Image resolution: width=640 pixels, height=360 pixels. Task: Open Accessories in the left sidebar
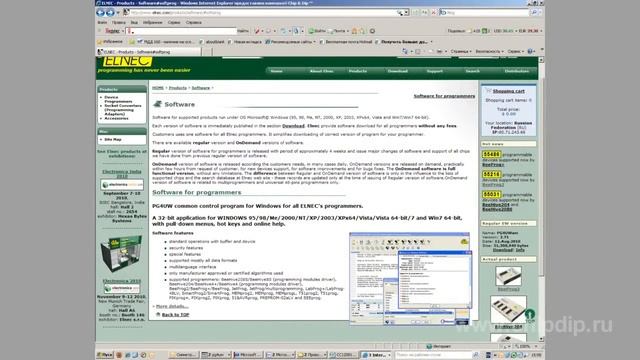(x=116, y=118)
